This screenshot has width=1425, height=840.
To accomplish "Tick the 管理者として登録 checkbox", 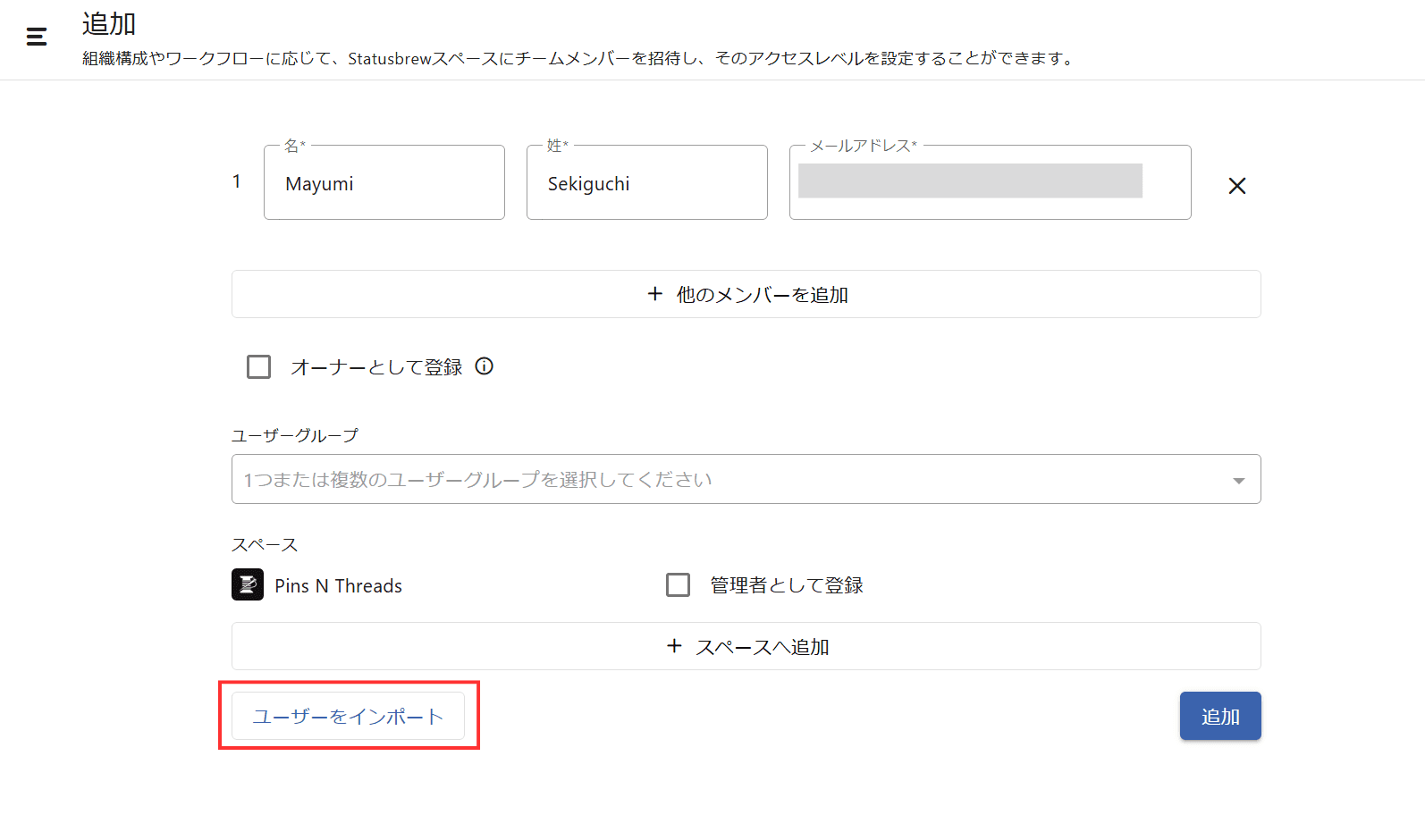I will pos(679,585).
